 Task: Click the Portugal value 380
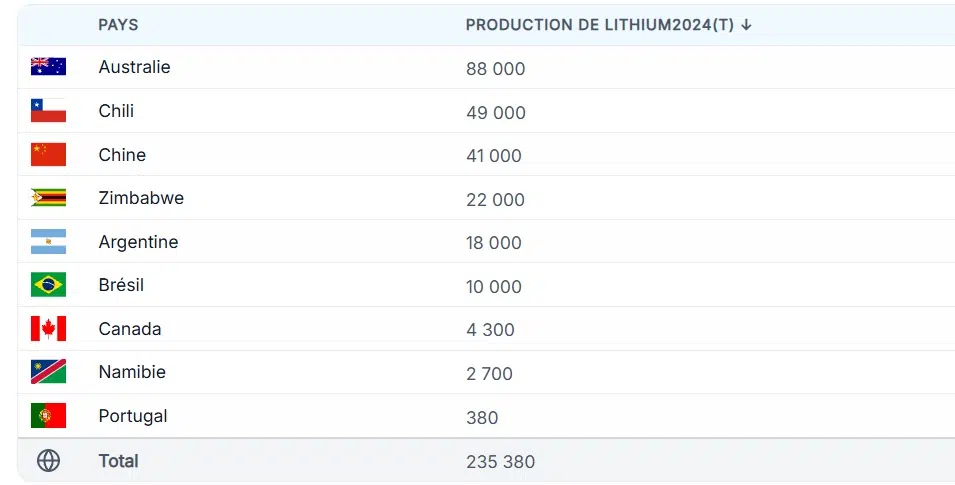pos(482,418)
